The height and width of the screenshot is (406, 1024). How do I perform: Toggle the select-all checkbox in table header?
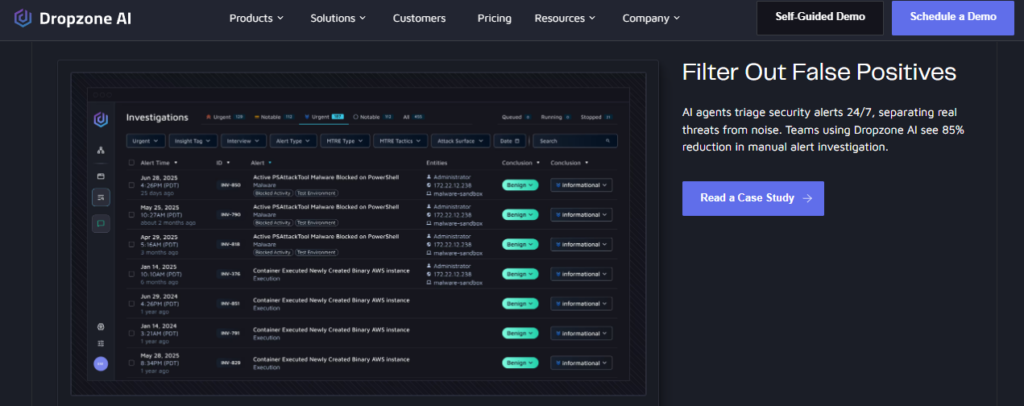click(x=131, y=163)
